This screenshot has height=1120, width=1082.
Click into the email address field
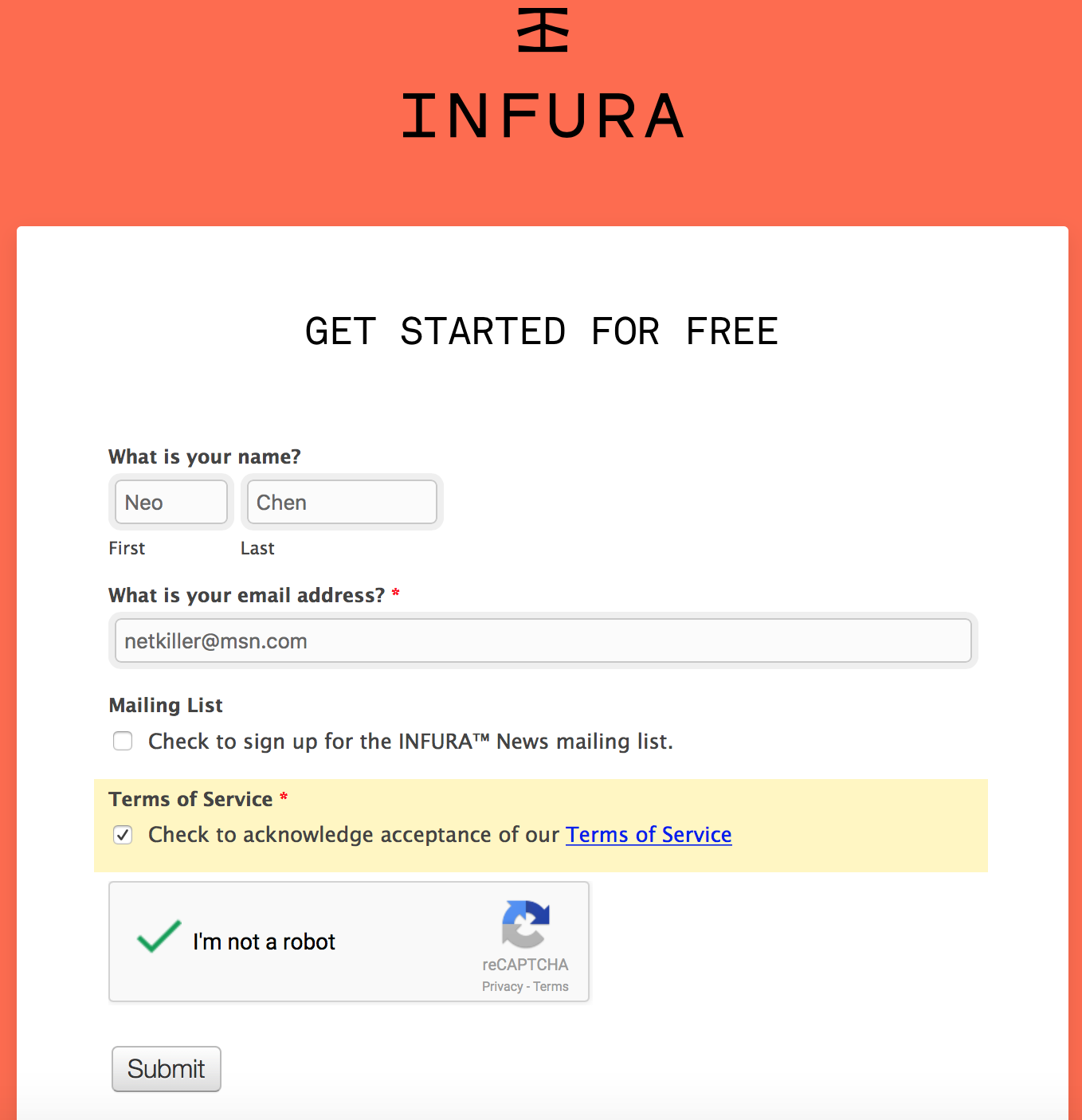click(543, 640)
